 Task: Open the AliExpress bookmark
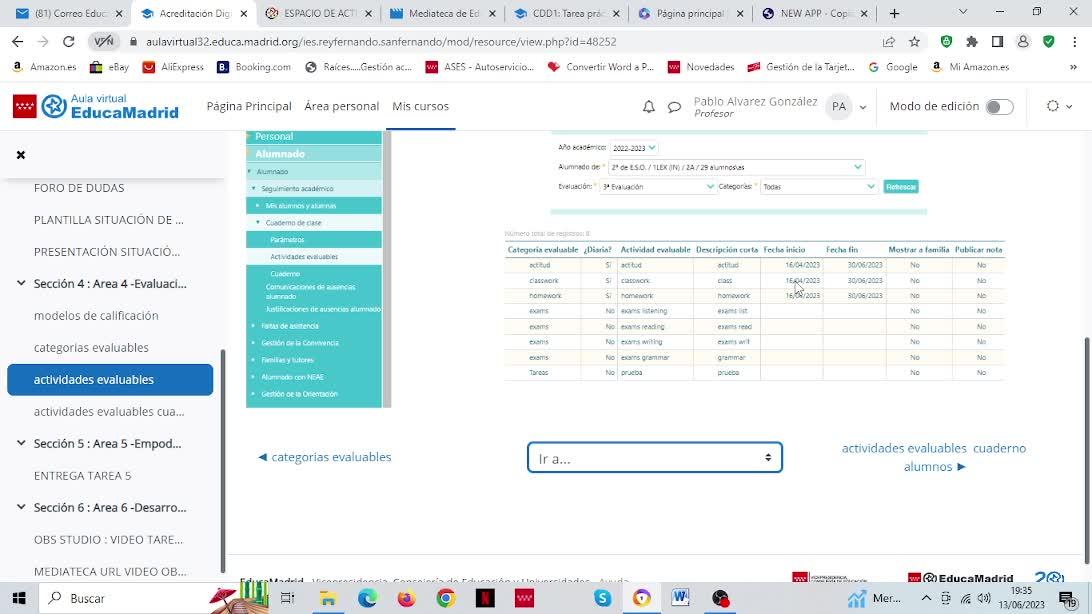click(x=173, y=67)
